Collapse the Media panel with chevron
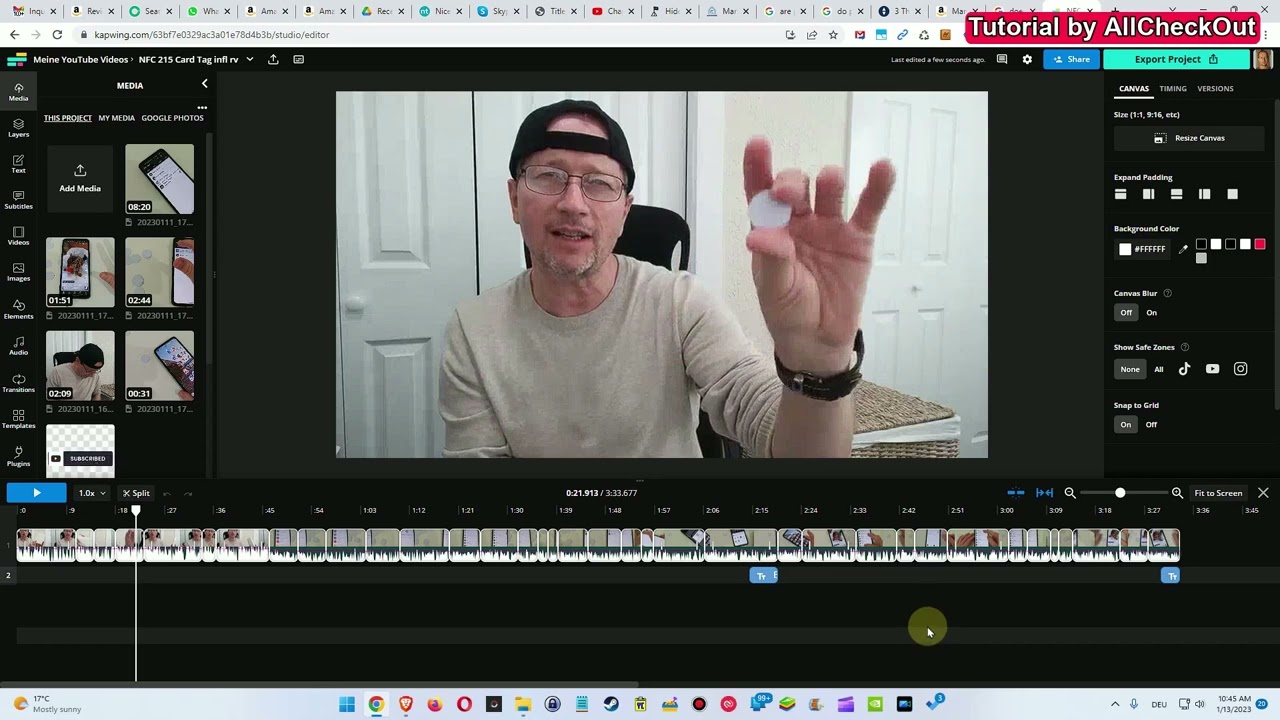The height and width of the screenshot is (720, 1280). [x=204, y=85]
